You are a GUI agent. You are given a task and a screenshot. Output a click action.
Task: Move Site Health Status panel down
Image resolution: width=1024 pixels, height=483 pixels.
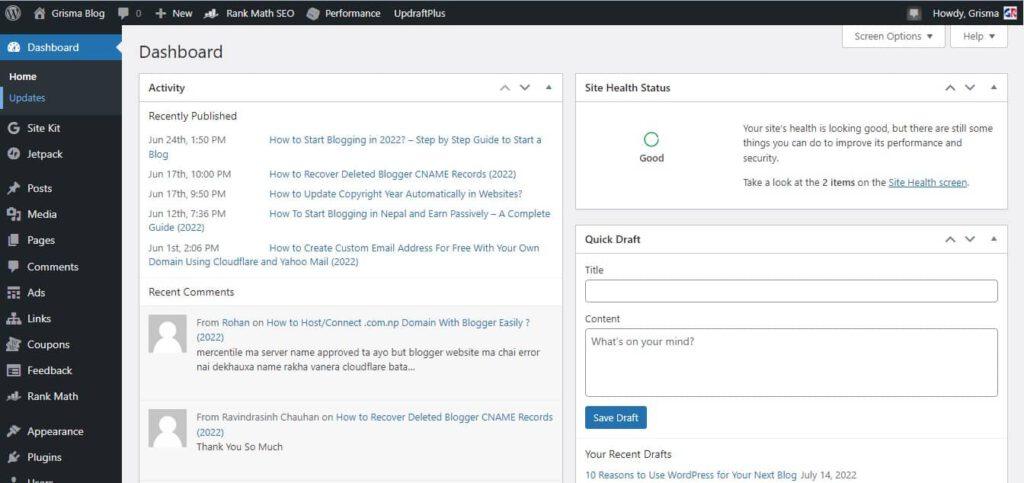tap(970, 87)
